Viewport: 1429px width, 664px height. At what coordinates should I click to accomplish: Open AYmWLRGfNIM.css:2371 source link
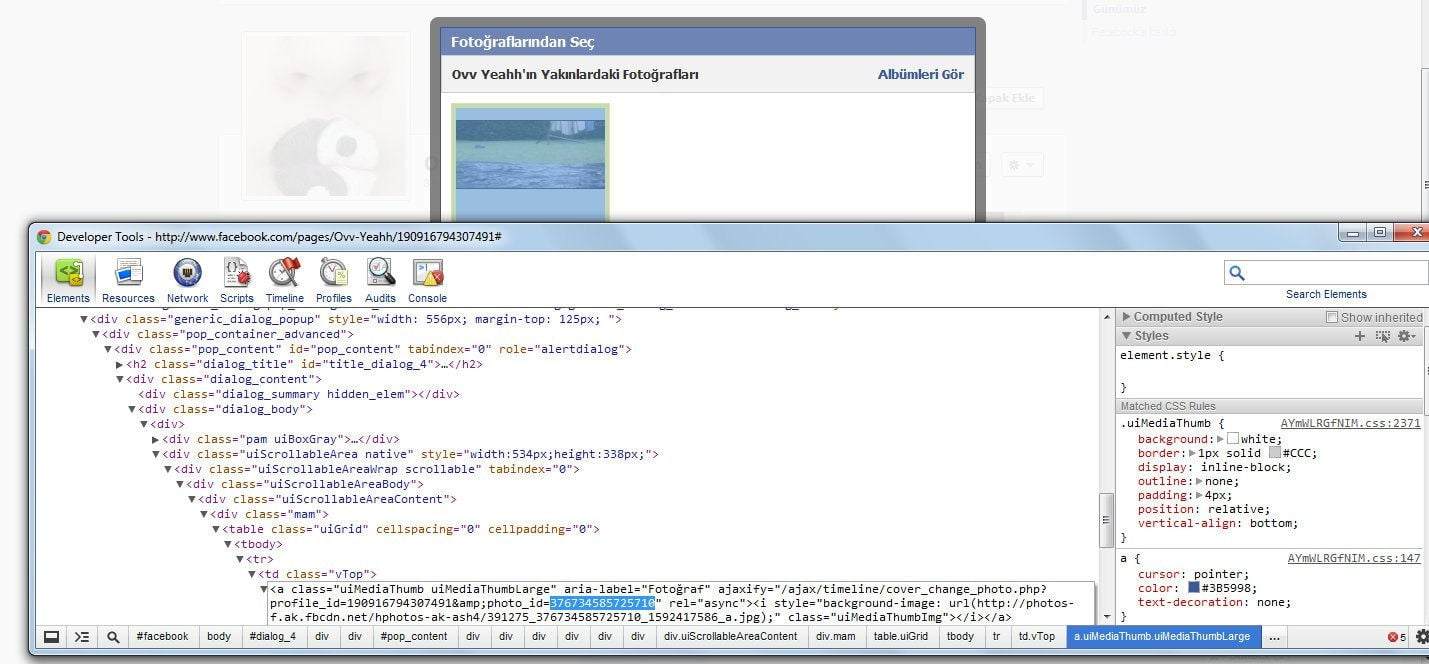[1350, 424]
